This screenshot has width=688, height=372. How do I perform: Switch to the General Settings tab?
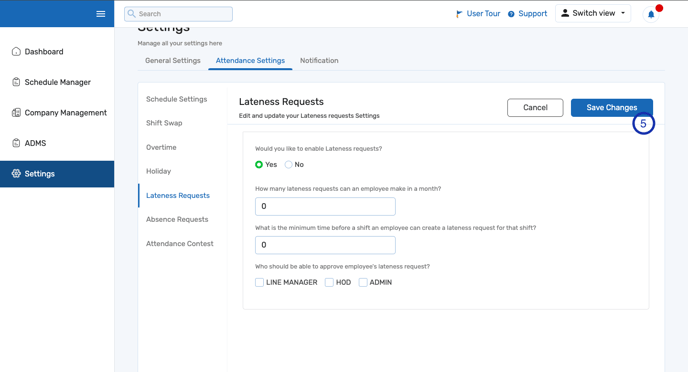tap(173, 61)
